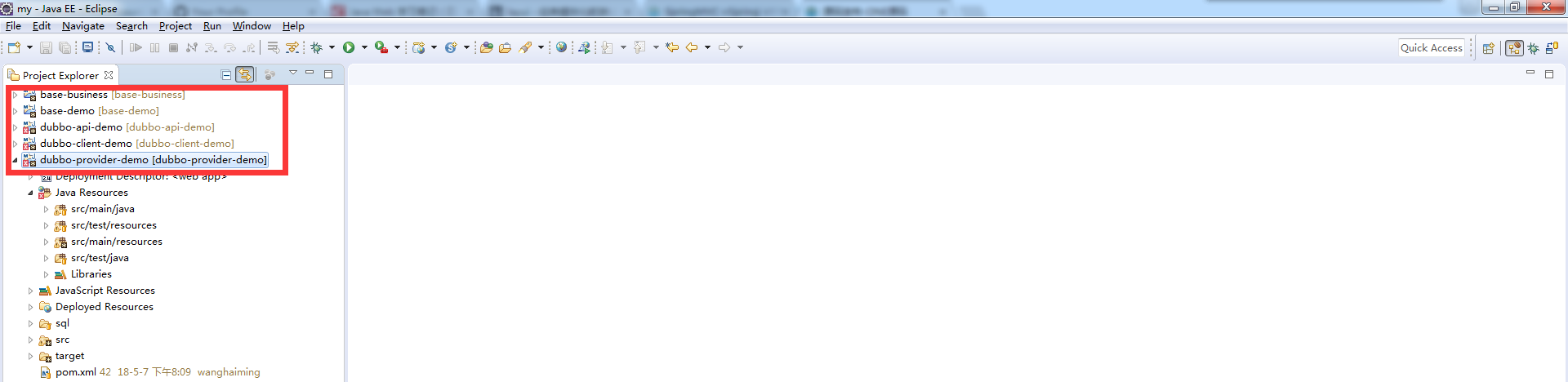Open the Edit menu

pyautogui.click(x=42, y=26)
